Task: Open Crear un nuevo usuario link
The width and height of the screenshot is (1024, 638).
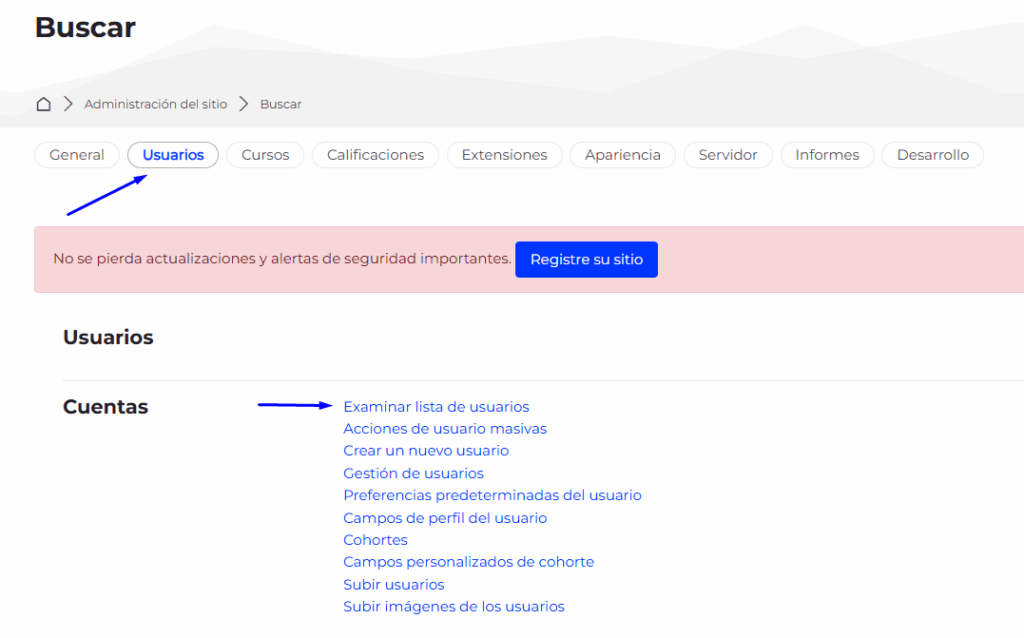Action: (426, 451)
